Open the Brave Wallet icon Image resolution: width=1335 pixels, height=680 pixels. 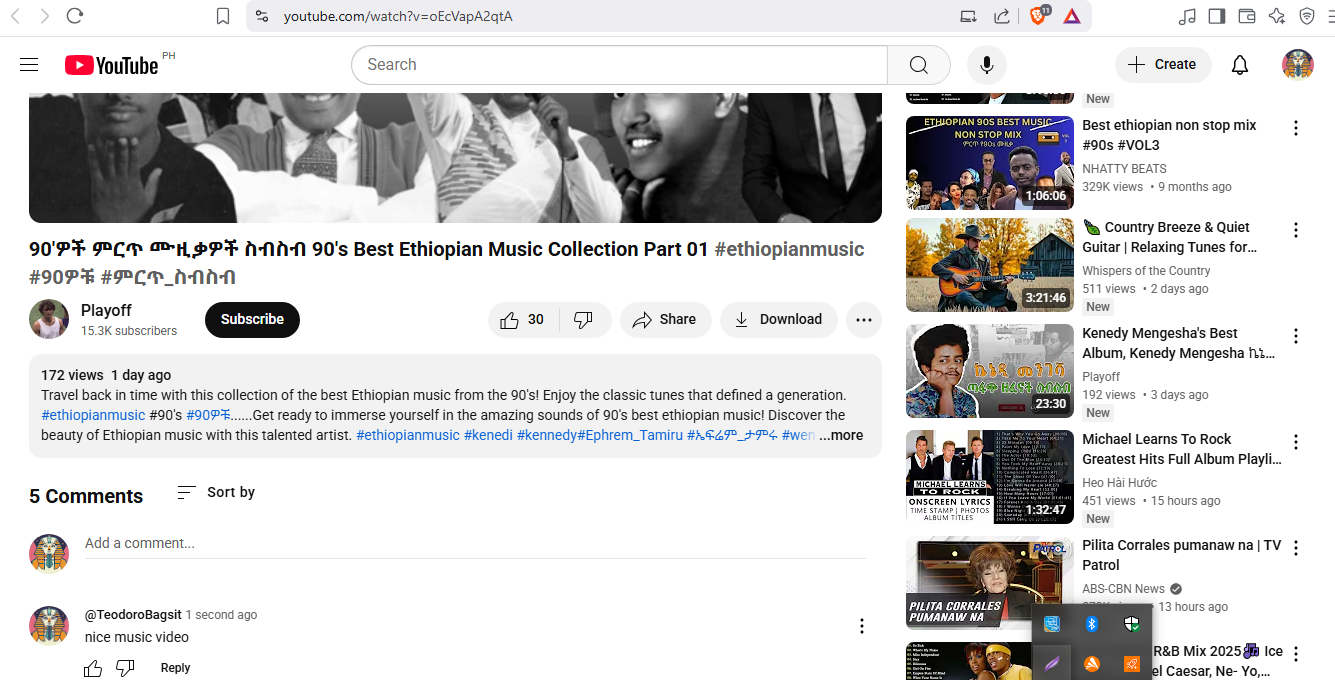pyautogui.click(x=1247, y=16)
